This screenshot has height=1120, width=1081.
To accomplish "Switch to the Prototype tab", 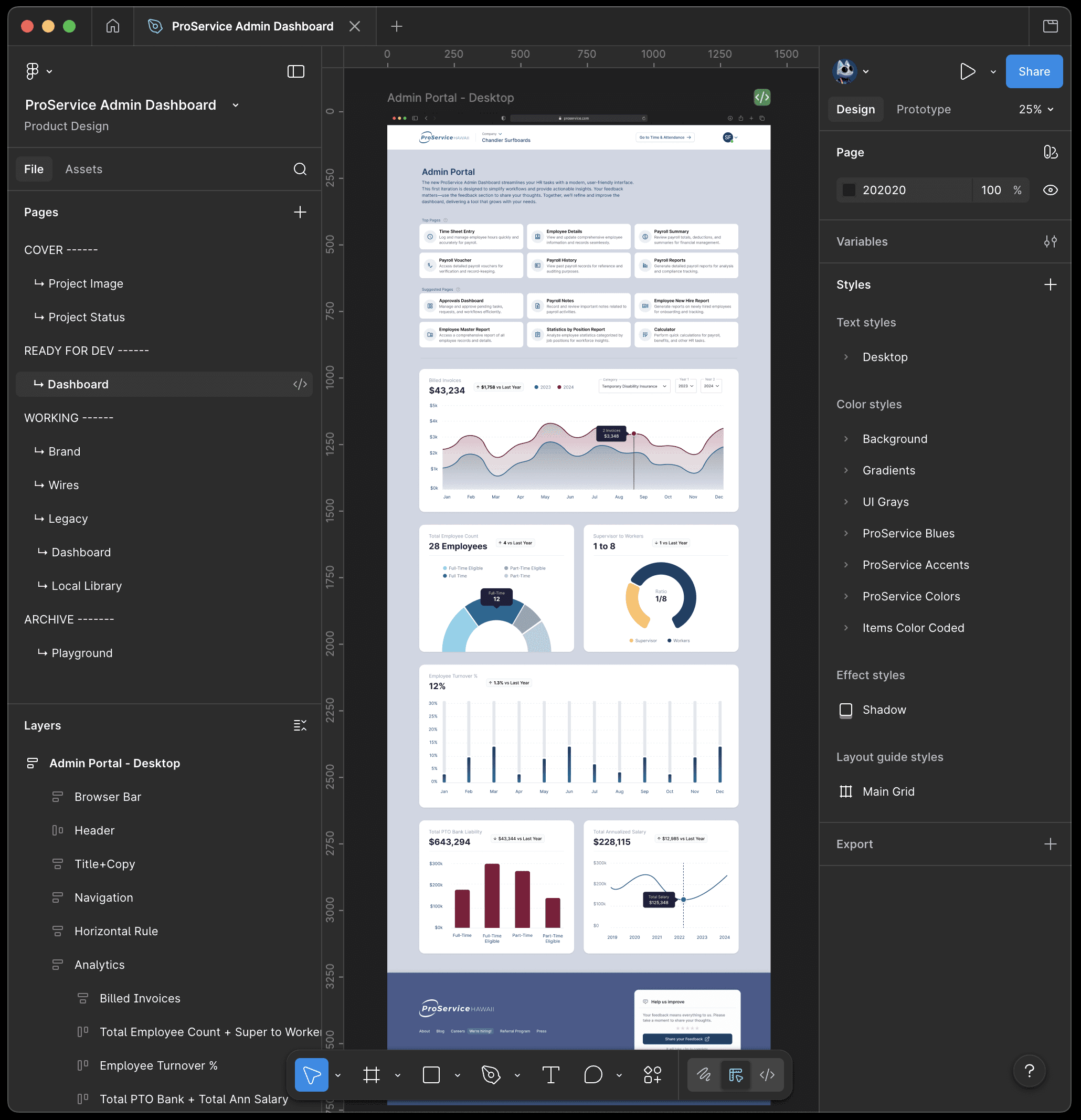I will (x=923, y=109).
